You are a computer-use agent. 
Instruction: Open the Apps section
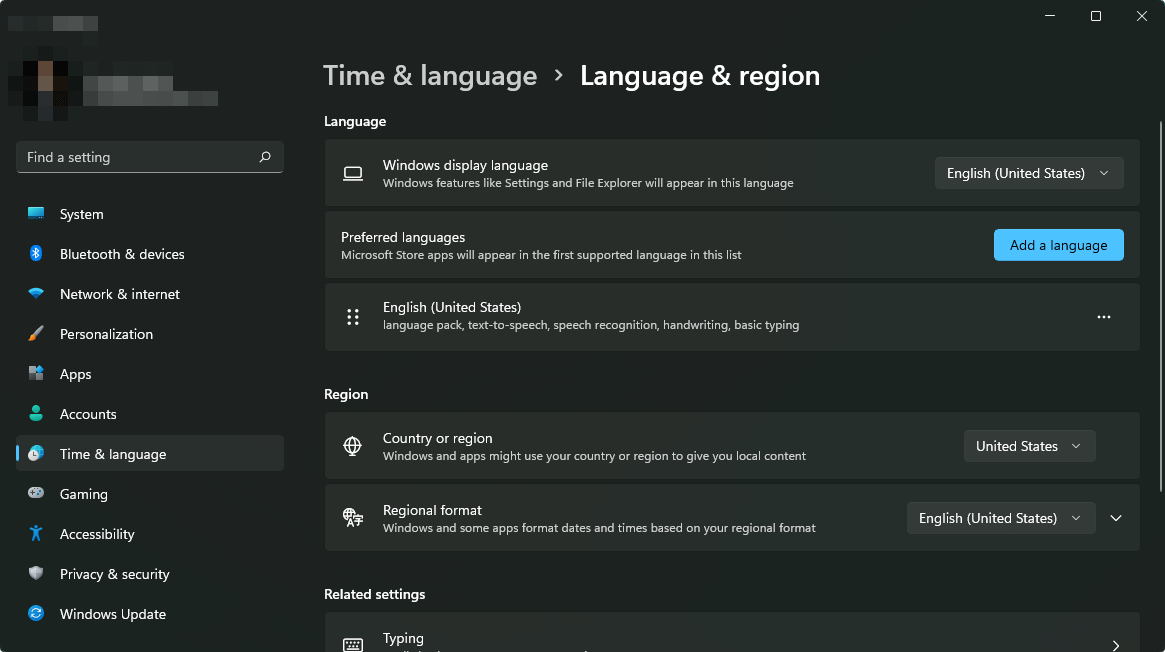click(x=149, y=374)
